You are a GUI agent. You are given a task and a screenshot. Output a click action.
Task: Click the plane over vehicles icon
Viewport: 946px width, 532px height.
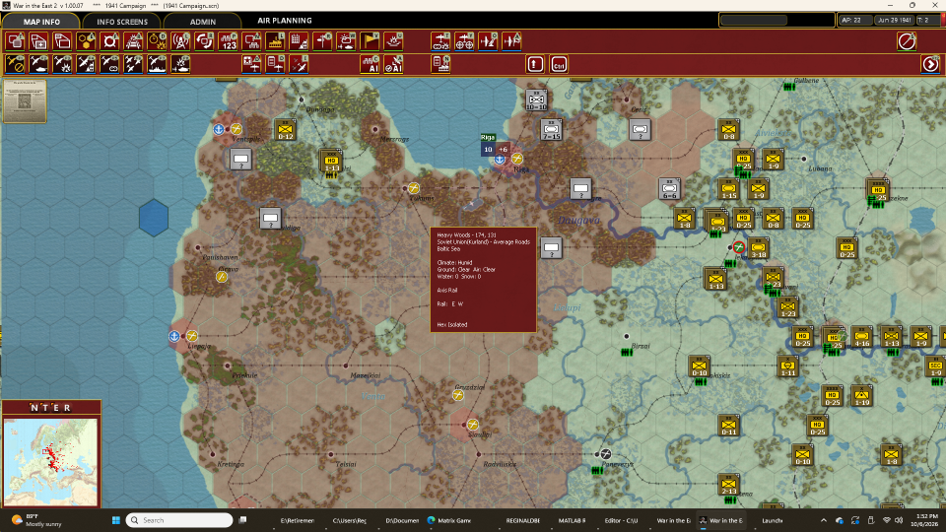tap(441, 42)
